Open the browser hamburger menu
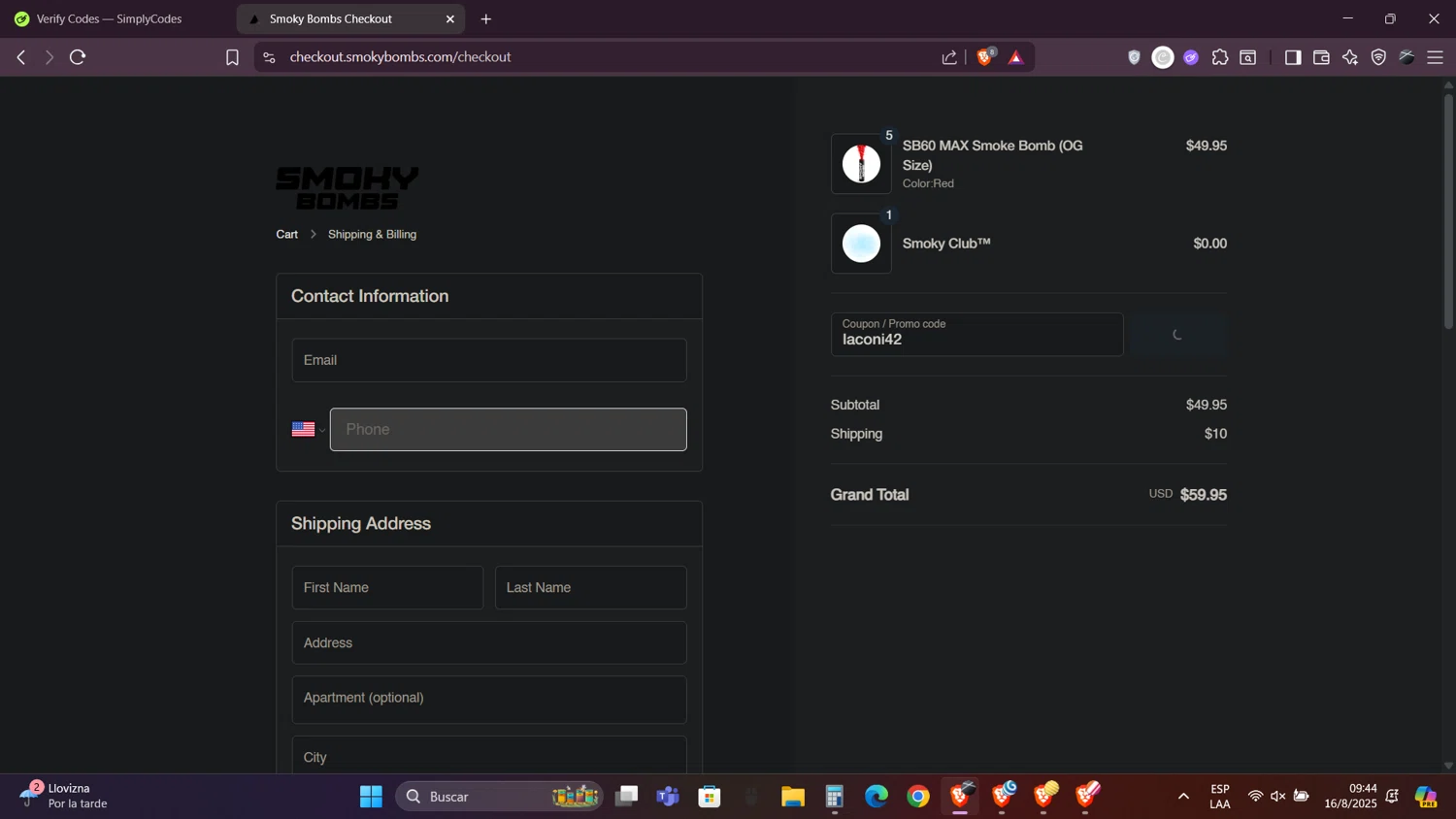Image resolution: width=1456 pixels, height=819 pixels. point(1436,57)
